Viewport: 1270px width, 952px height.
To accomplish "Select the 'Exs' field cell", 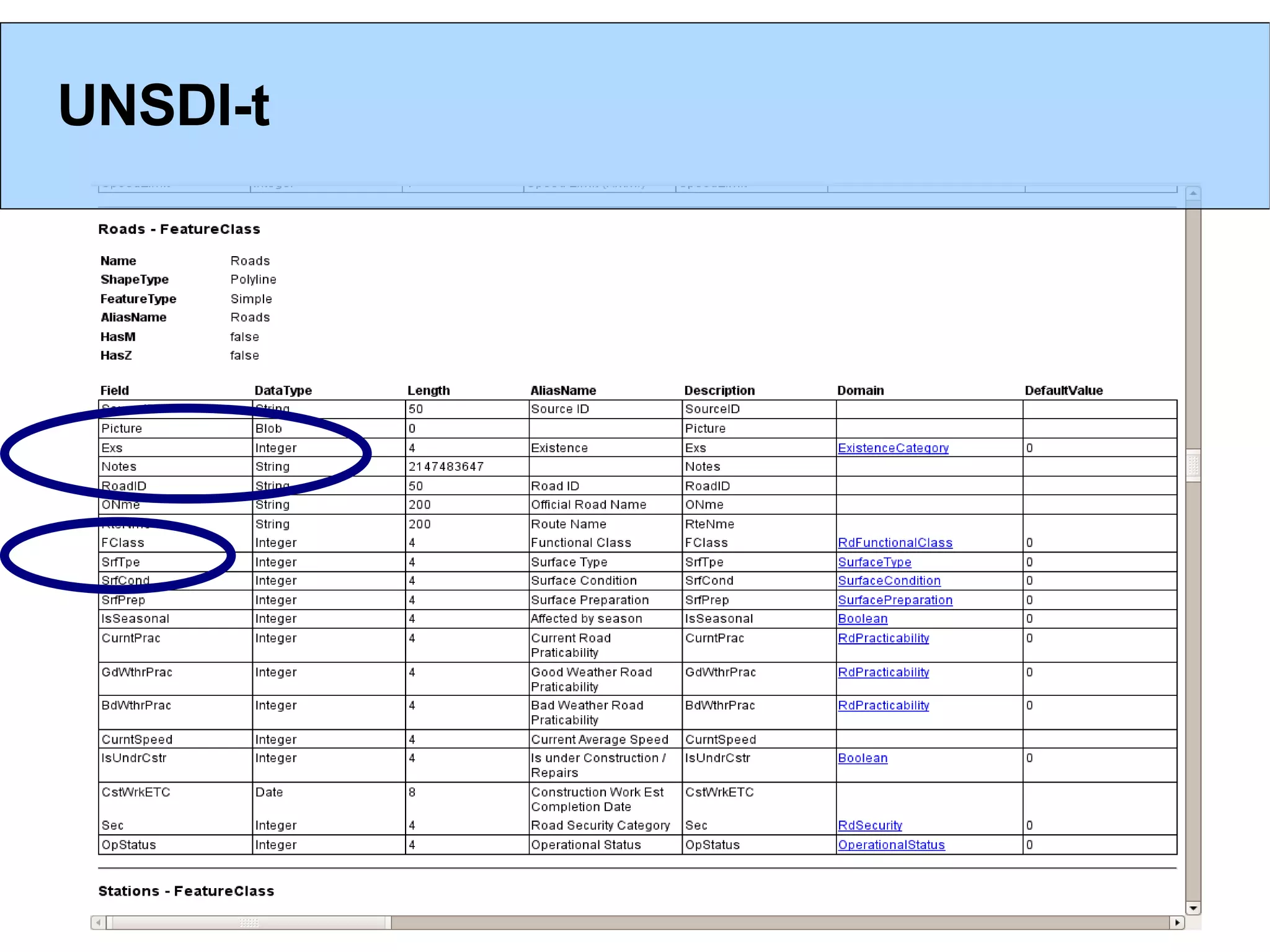I will pos(175,448).
